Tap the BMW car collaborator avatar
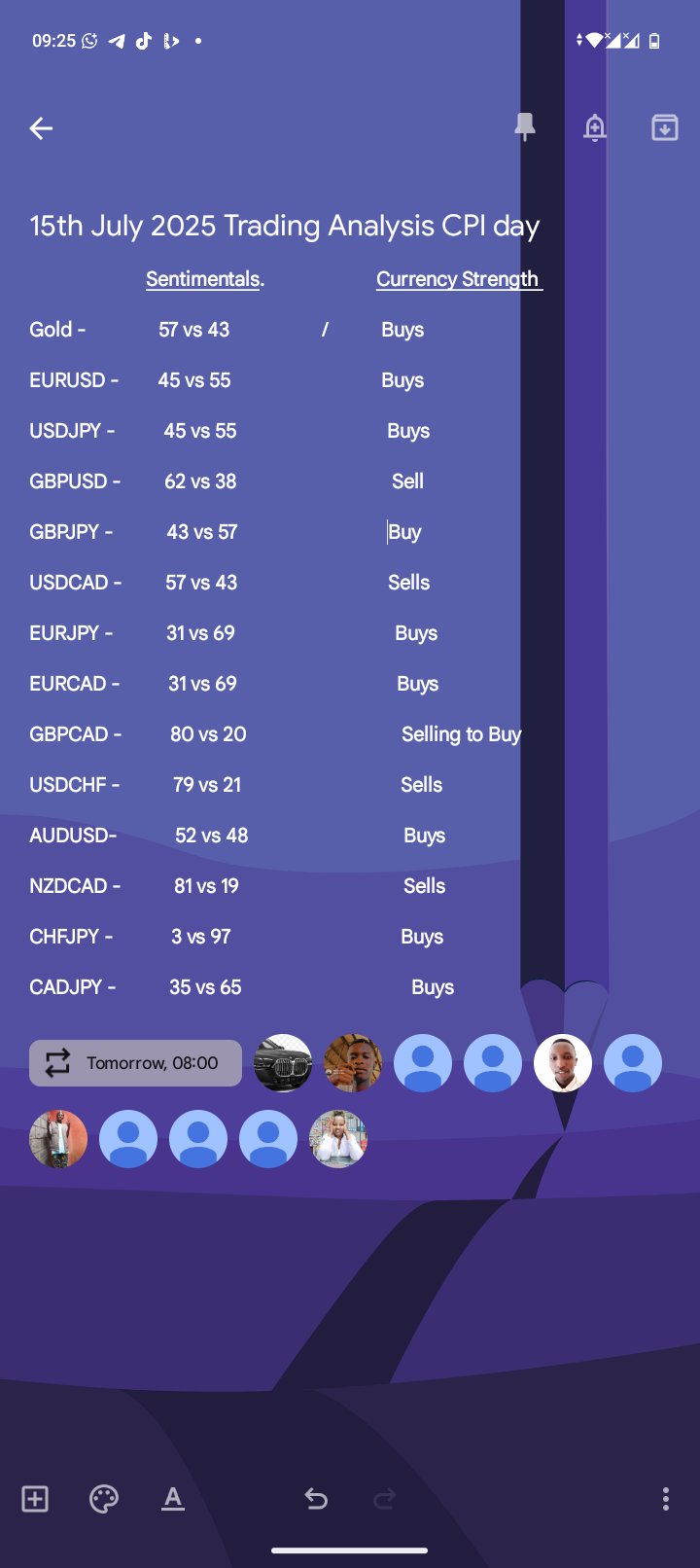 (283, 1063)
